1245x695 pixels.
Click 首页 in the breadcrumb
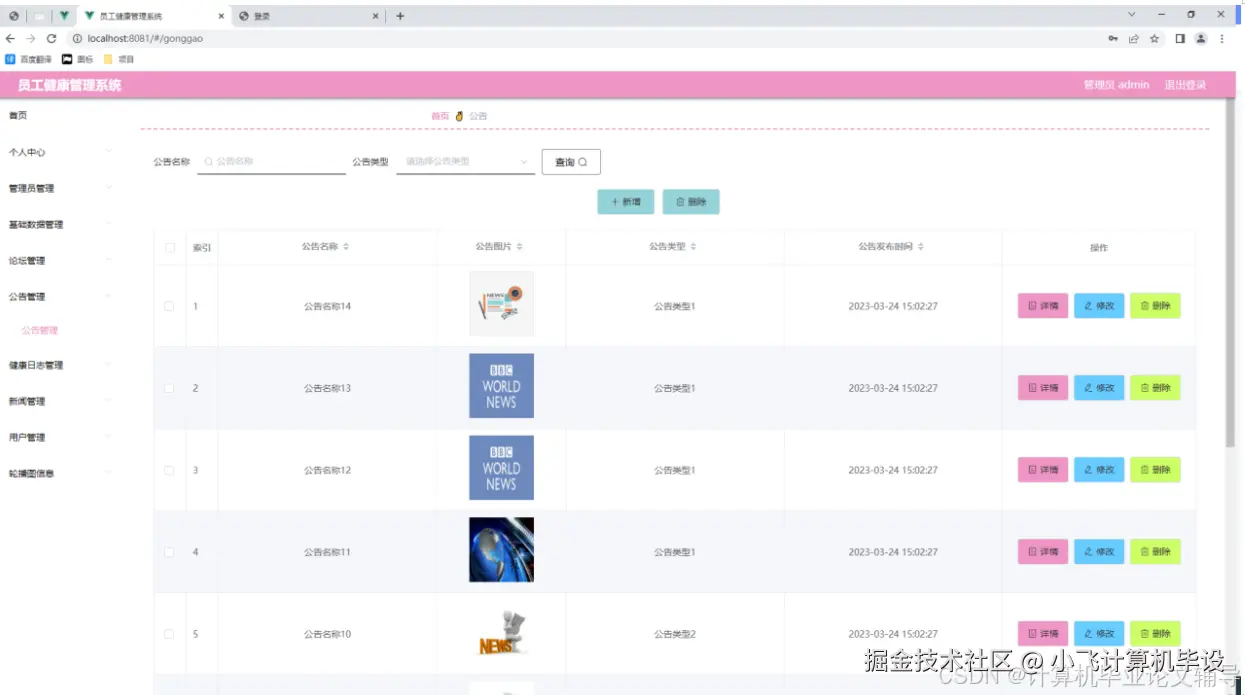pyautogui.click(x=440, y=116)
